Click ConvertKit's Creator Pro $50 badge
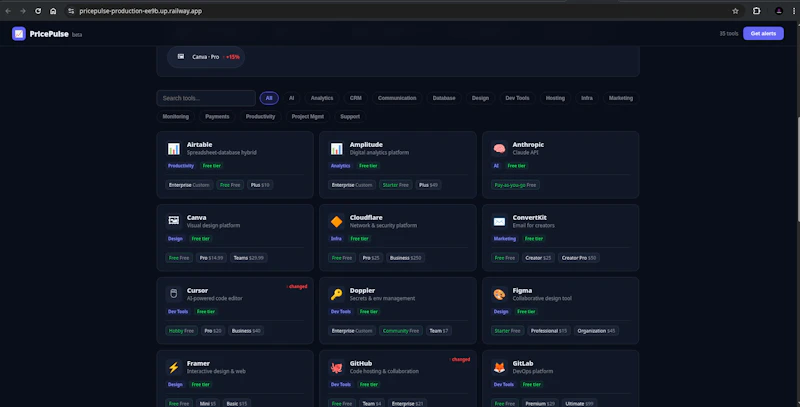 579,258
